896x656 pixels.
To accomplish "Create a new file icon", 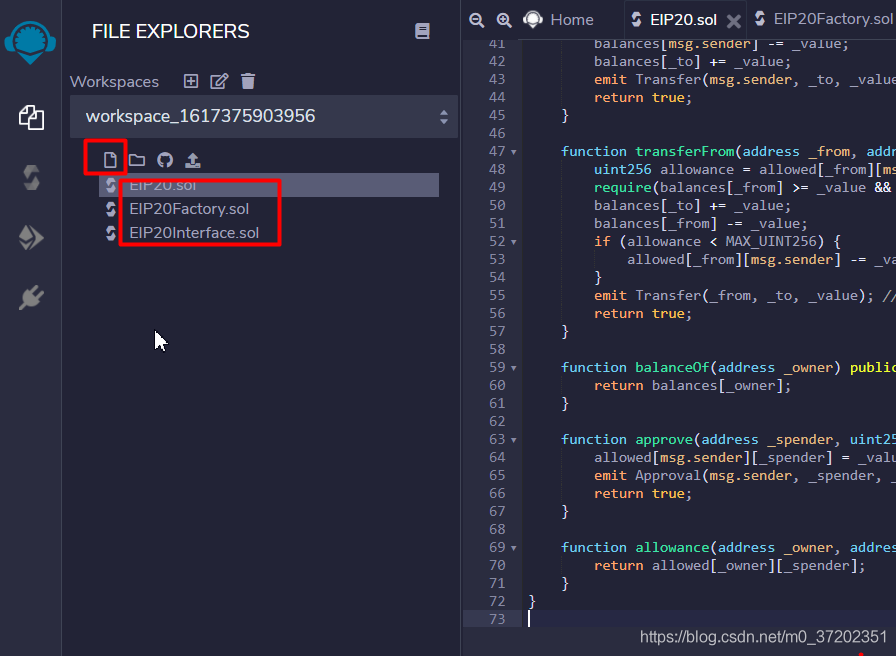I will [110, 160].
